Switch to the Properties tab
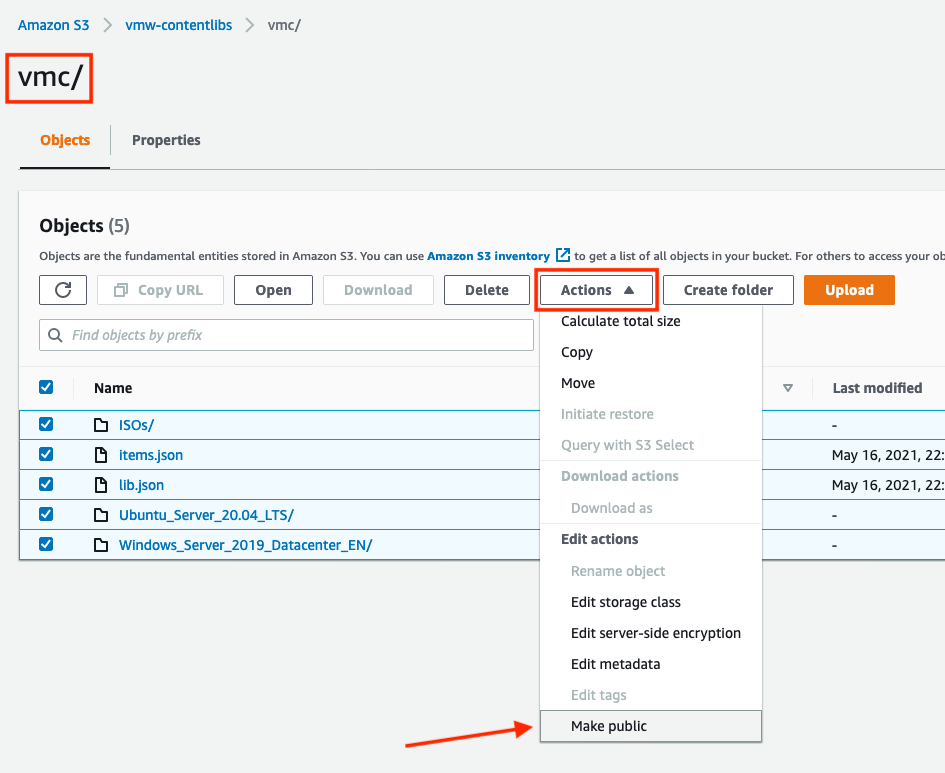The width and height of the screenshot is (945, 773). point(166,140)
